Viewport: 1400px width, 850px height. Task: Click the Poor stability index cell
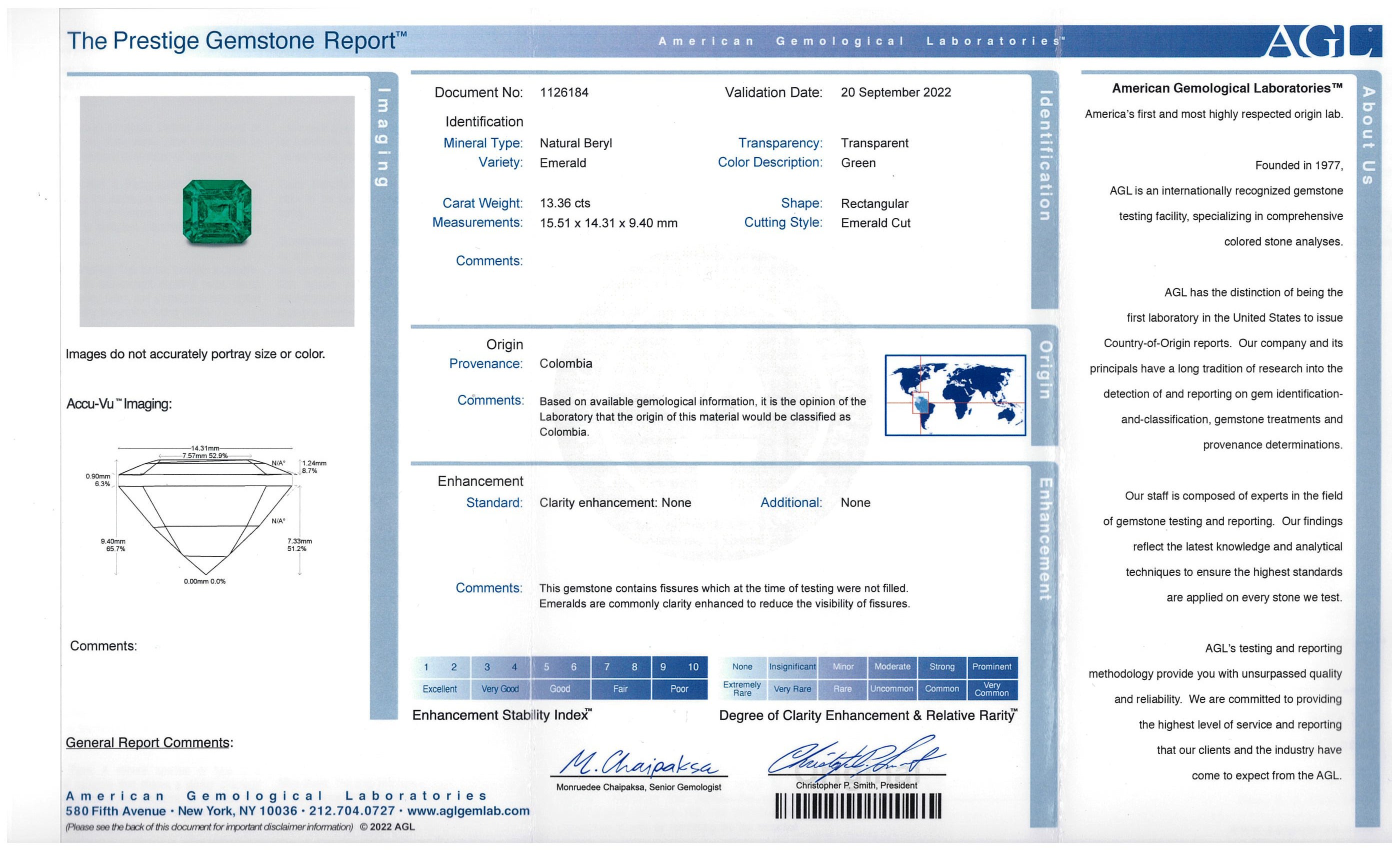(x=679, y=688)
